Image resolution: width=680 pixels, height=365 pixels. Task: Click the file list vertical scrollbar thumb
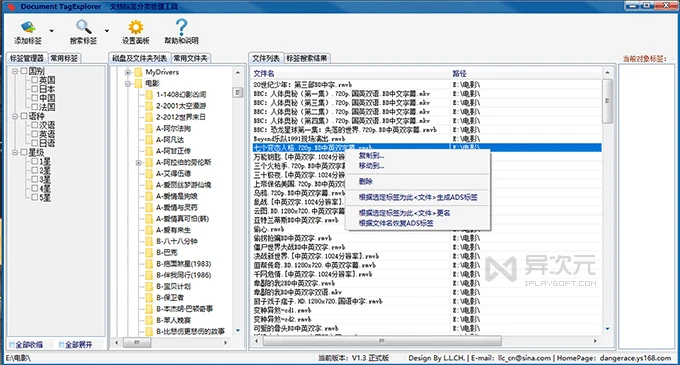coord(607,101)
